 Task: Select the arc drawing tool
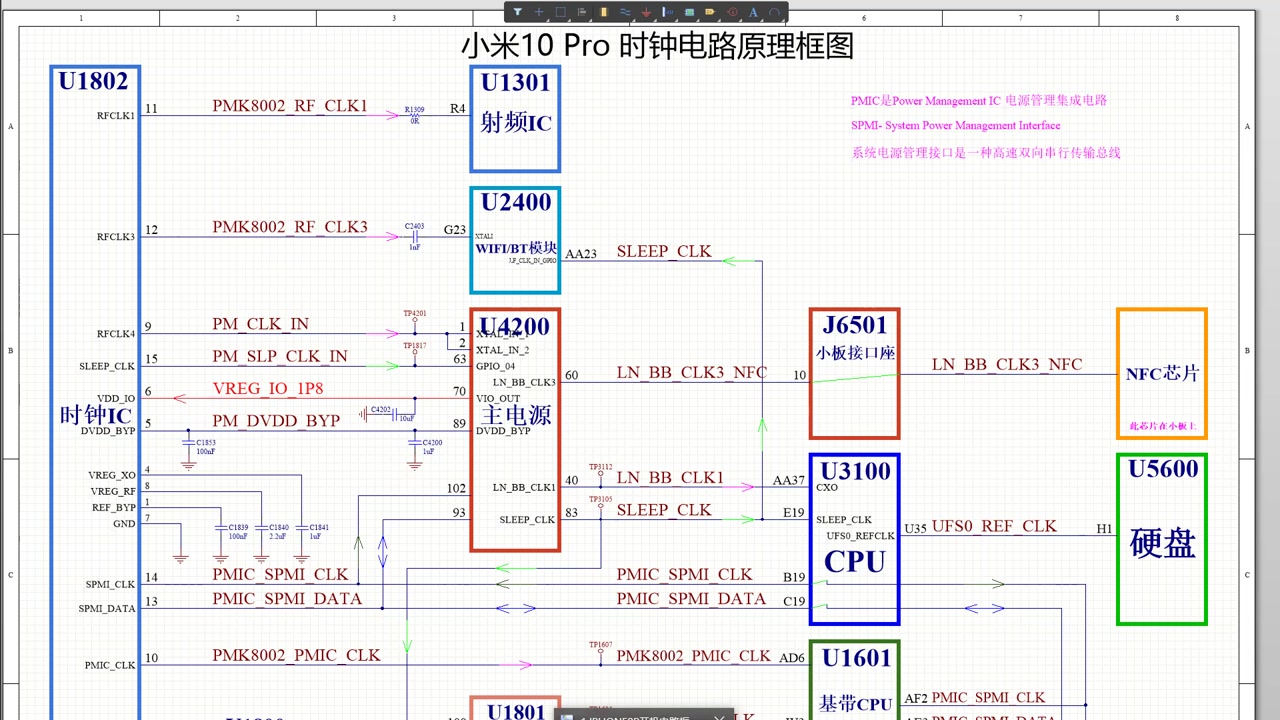coord(775,12)
